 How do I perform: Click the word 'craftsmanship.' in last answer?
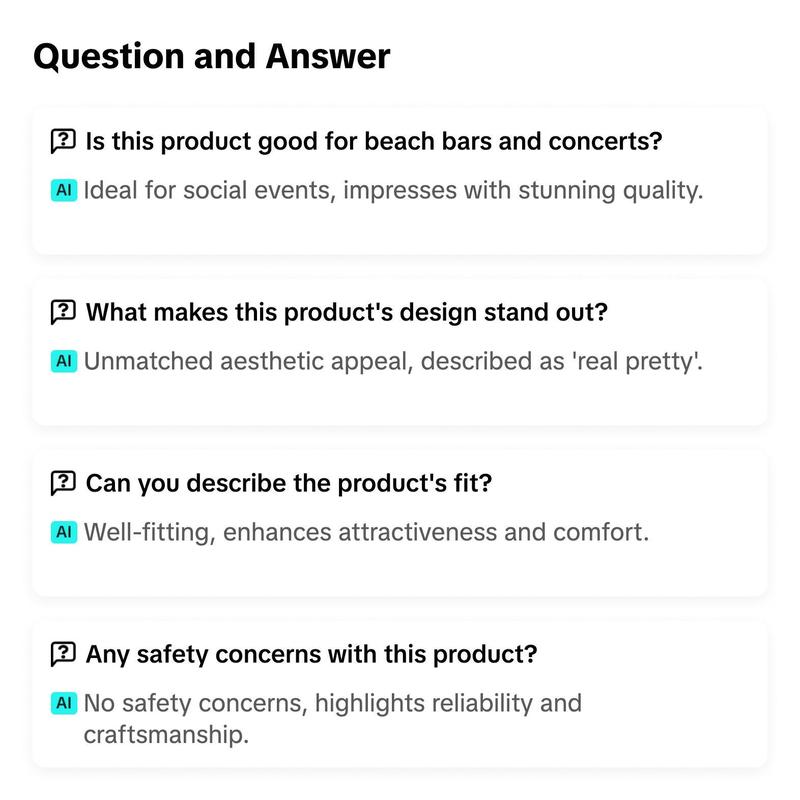[x=166, y=735]
